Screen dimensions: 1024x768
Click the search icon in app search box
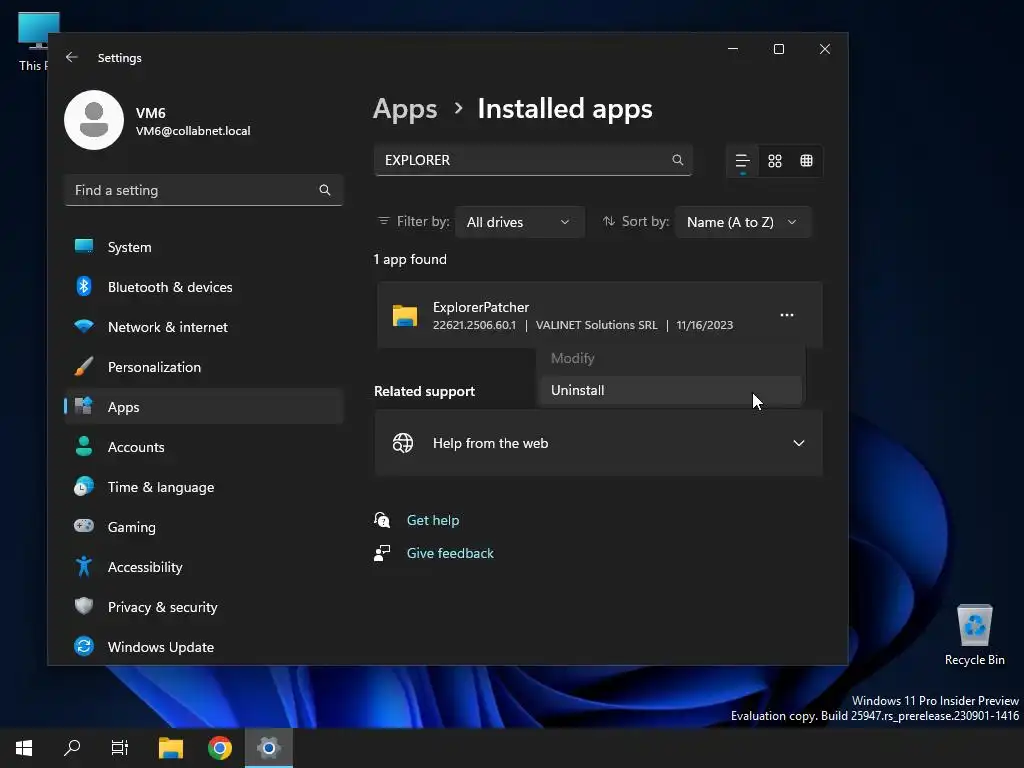click(x=677, y=160)
